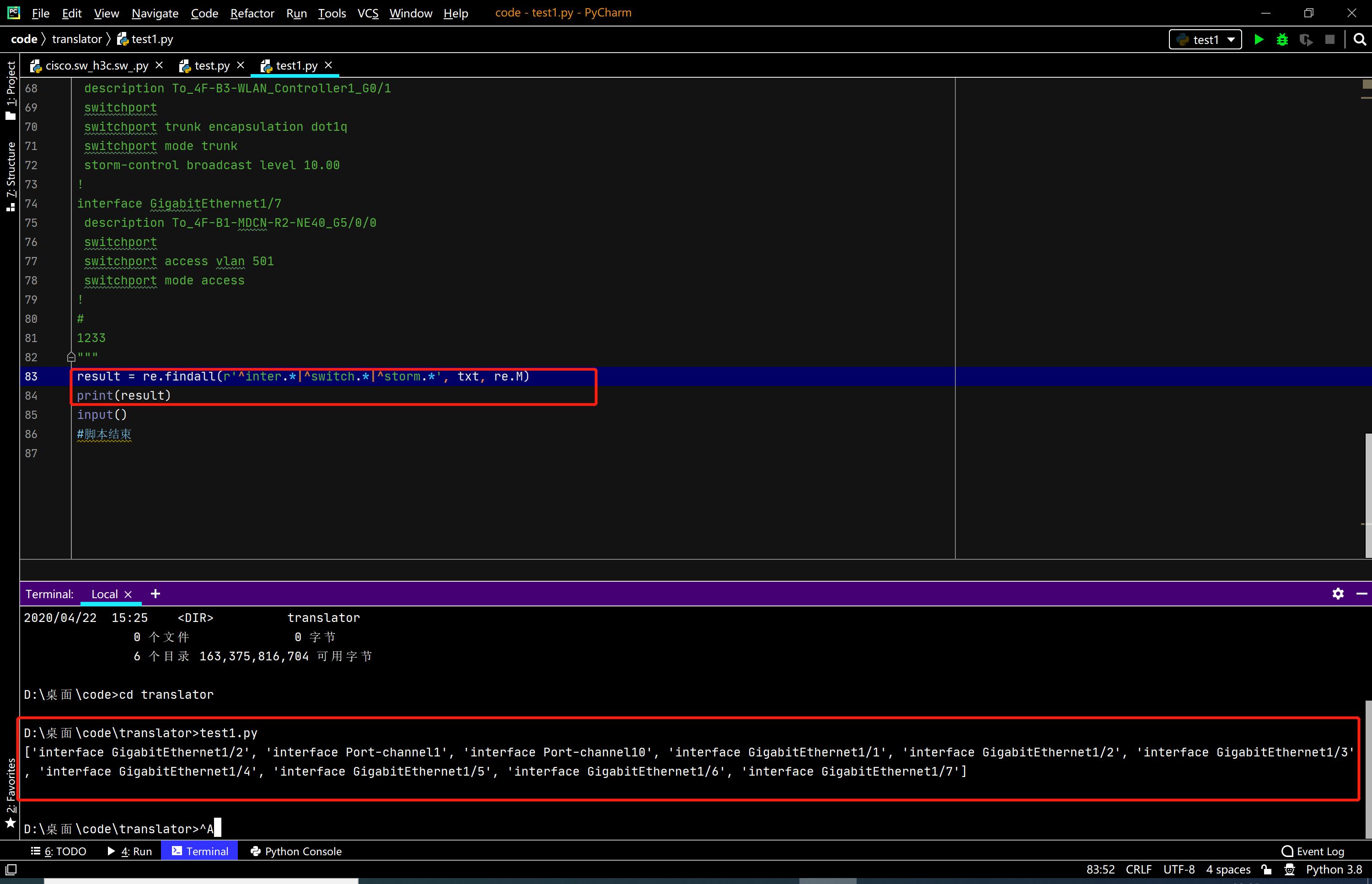Open the test1 run configuration dropdown
The width and height of the screenshot is (1372, 884).
coord(1205,40)
